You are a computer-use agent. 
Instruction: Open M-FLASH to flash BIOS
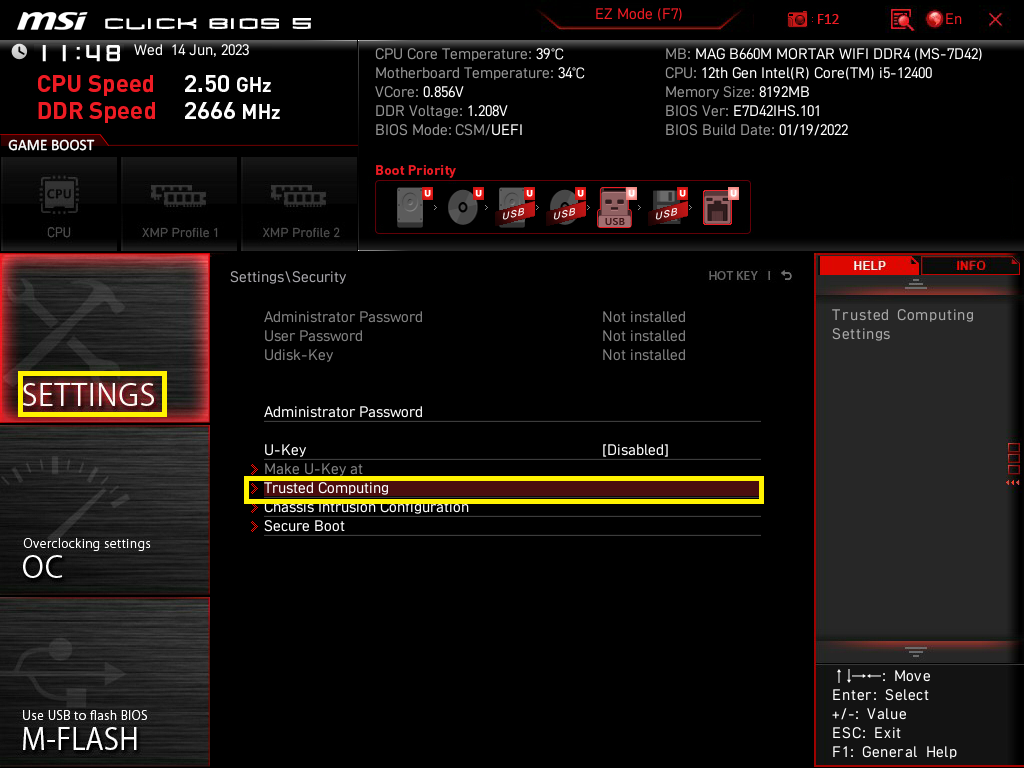104,682
